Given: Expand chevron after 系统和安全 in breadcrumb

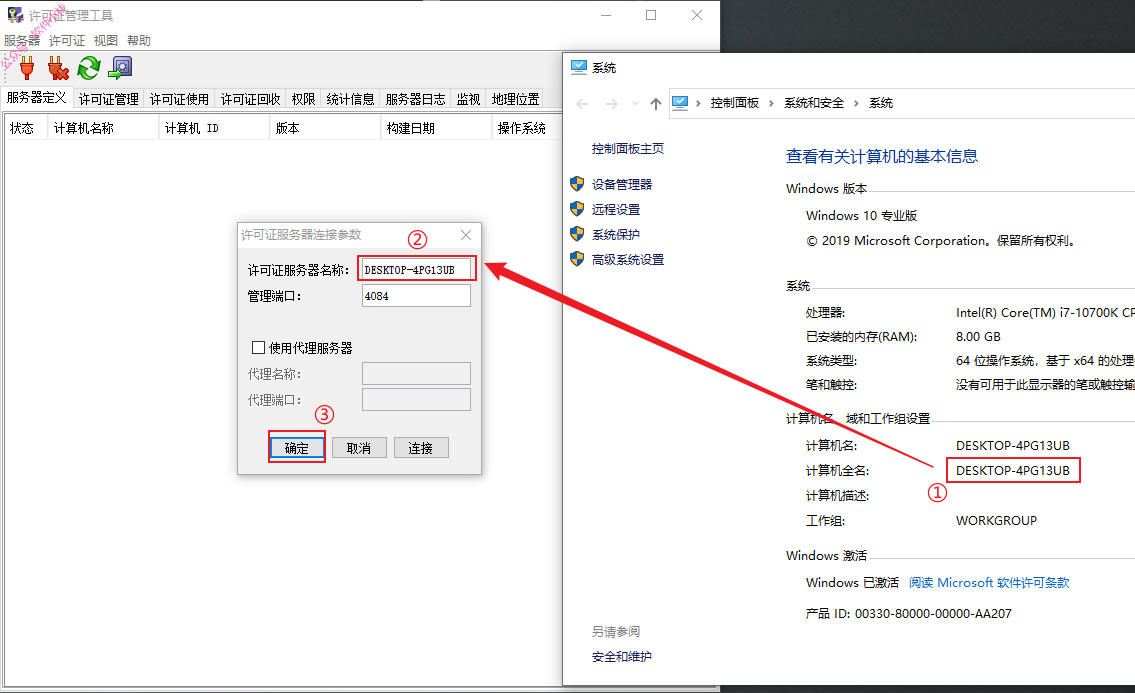Looking at the screenshot, I should pos(856,104).
